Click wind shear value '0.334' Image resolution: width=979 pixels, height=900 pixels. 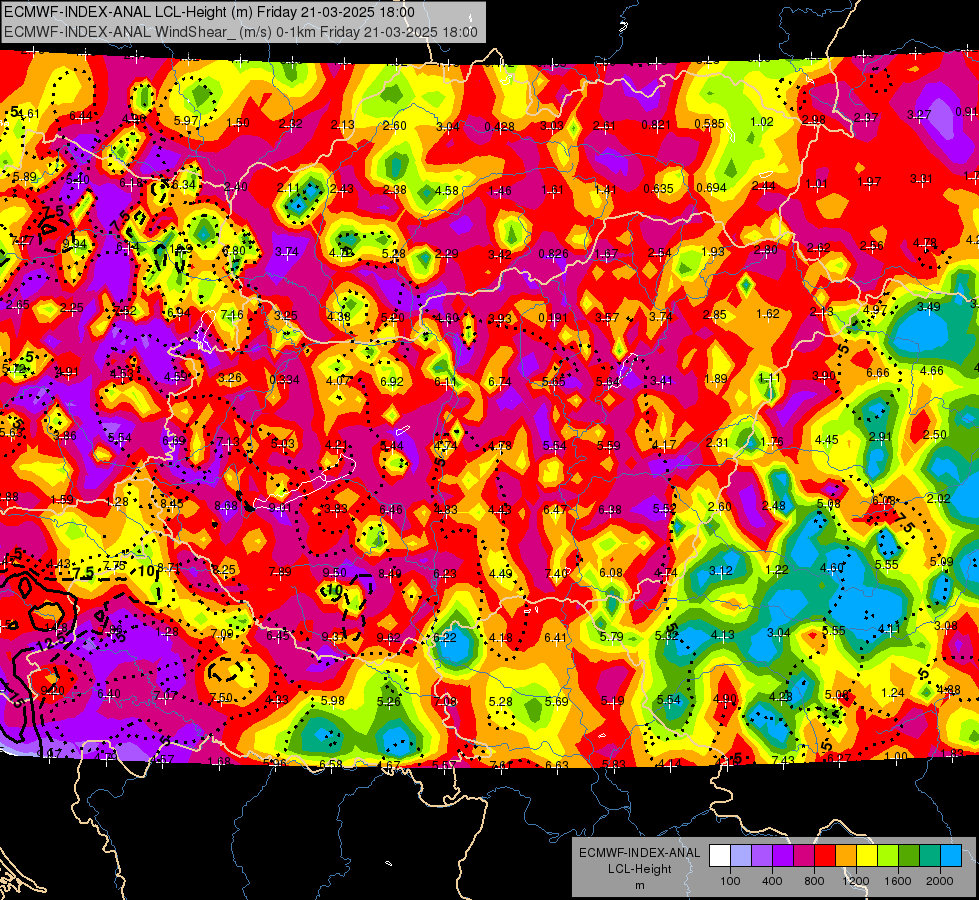(x=284, y=380)
